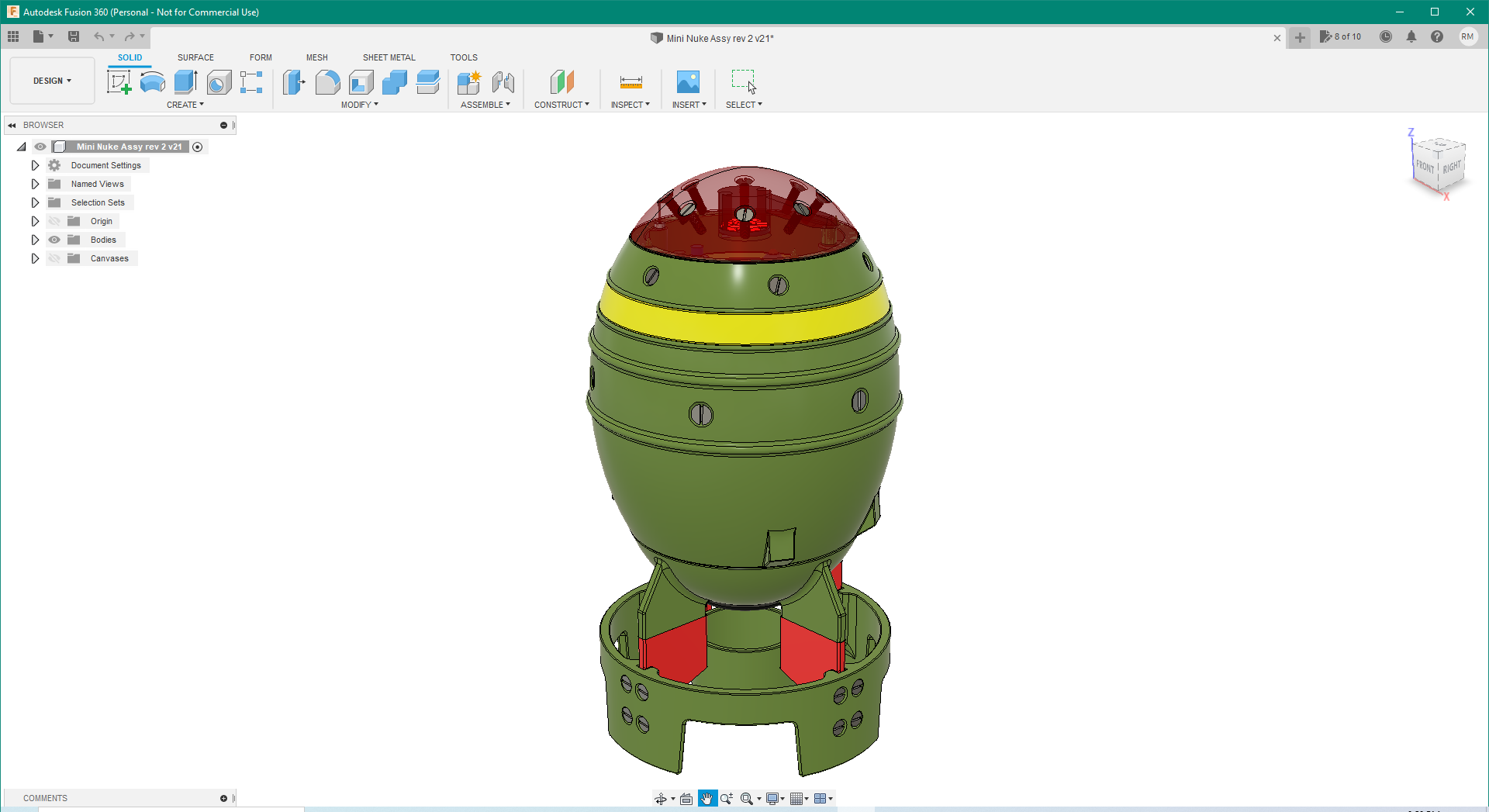1489x812 pixels.
Task: Open the job status clock icon
Action: 1386,36
